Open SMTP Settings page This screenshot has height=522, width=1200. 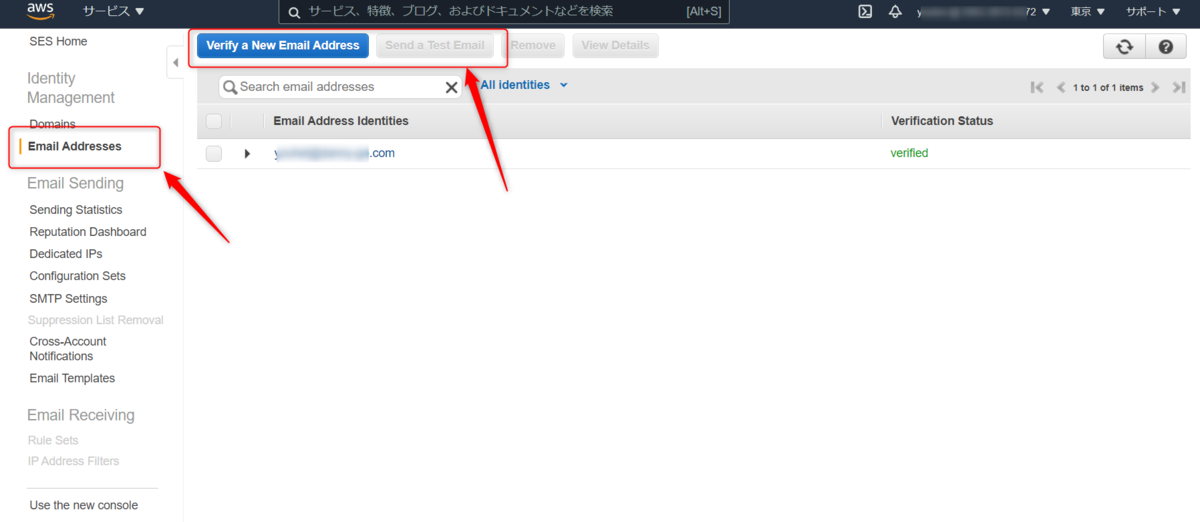point(68,299)
